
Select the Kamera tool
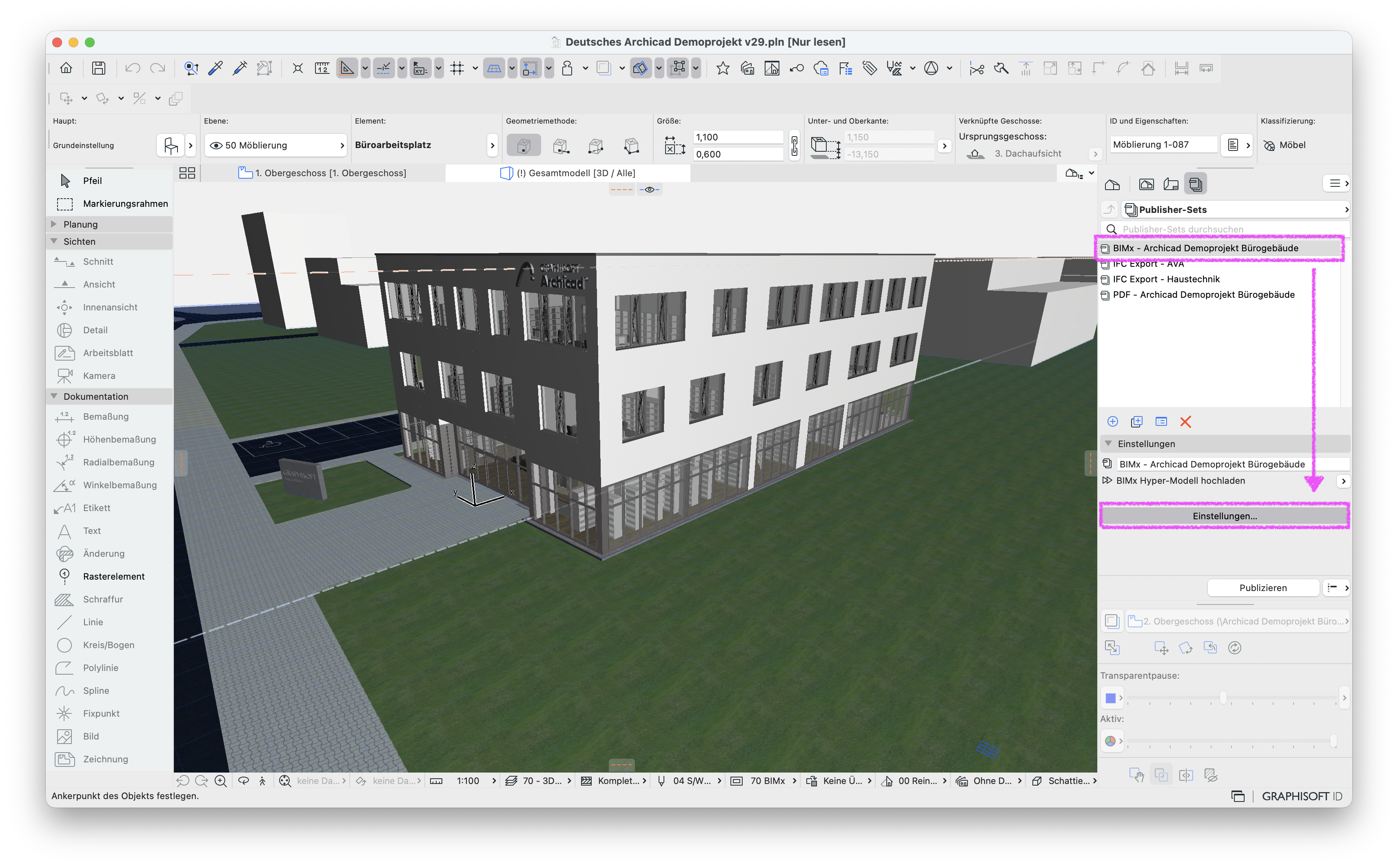109,376
